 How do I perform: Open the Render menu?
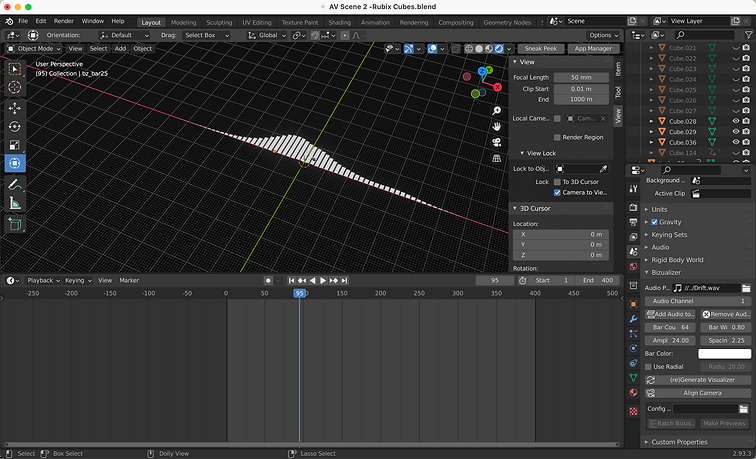[x=64, y=21]
